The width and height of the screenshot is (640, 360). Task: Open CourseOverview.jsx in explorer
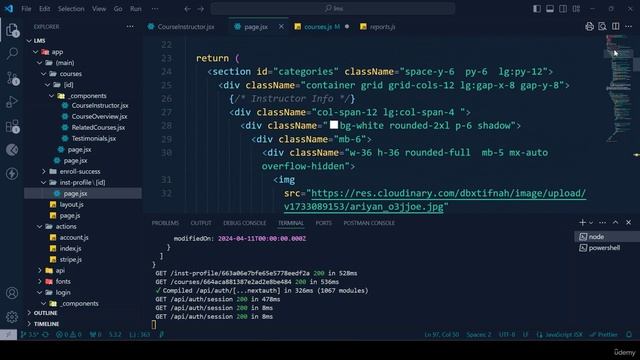coord(99,116)
